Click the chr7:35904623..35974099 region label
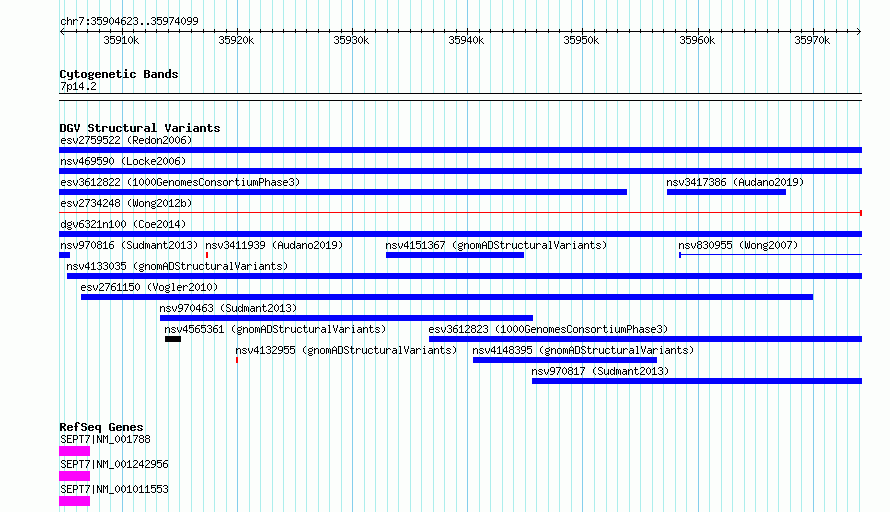The width and height of the screenshot is (890, 512). click(x=129, y=21)
